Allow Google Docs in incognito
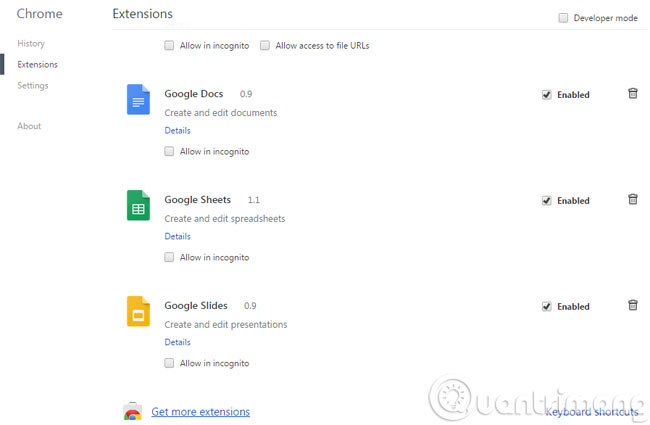650x425 pixels. pos(169,151)
